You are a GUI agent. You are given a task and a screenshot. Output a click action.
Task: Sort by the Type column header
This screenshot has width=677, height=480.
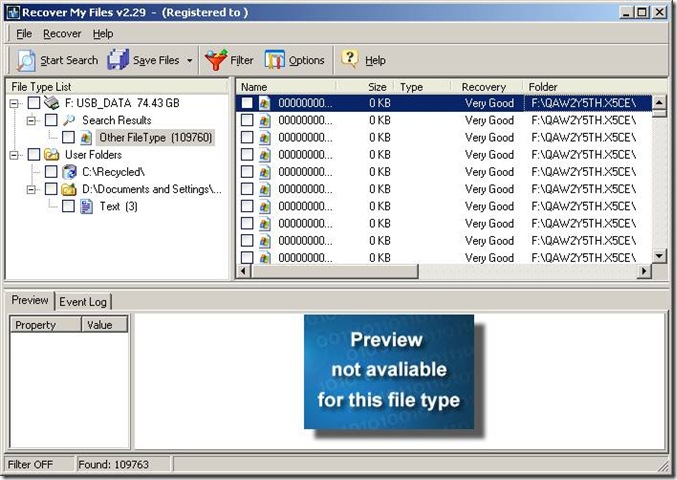click(422, 87)
